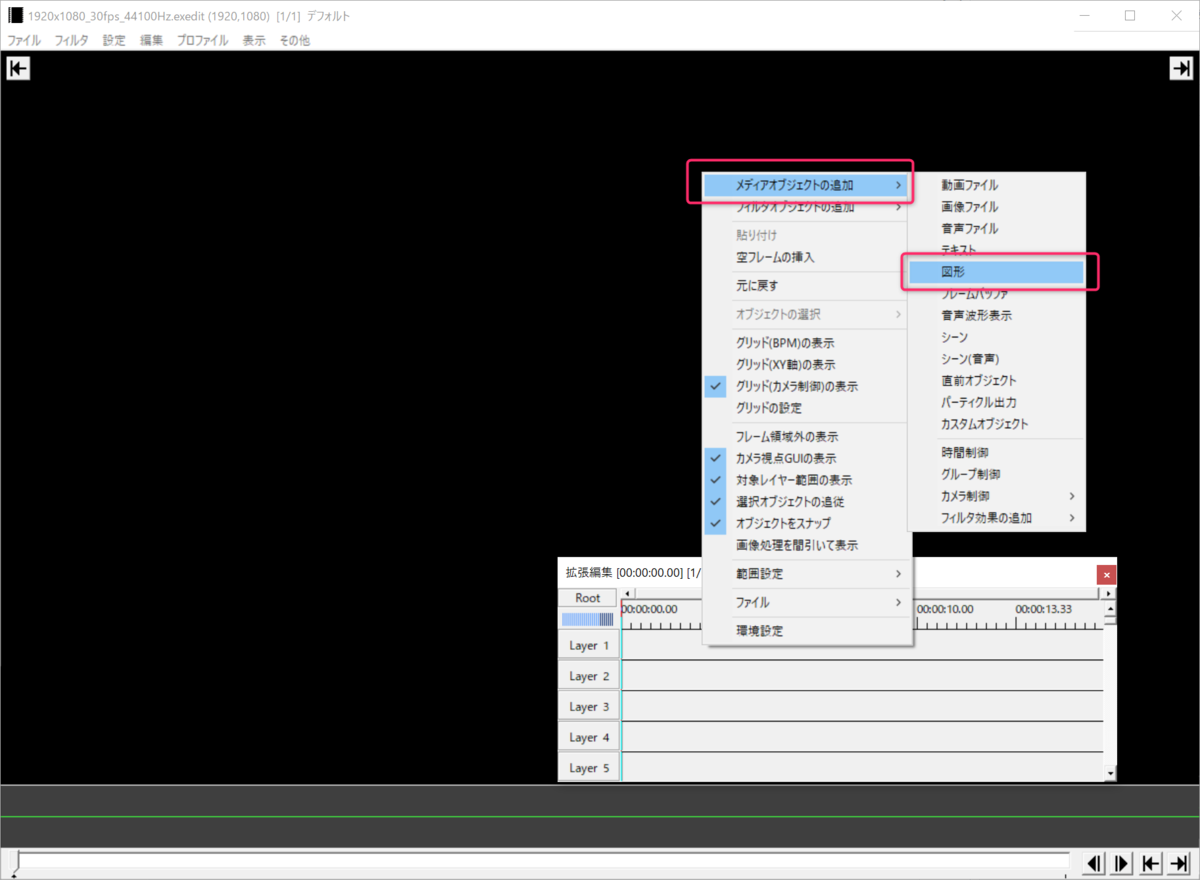
Task: Go to timeline start via bottom-right skip icon
Action: tap(1149, 862)
